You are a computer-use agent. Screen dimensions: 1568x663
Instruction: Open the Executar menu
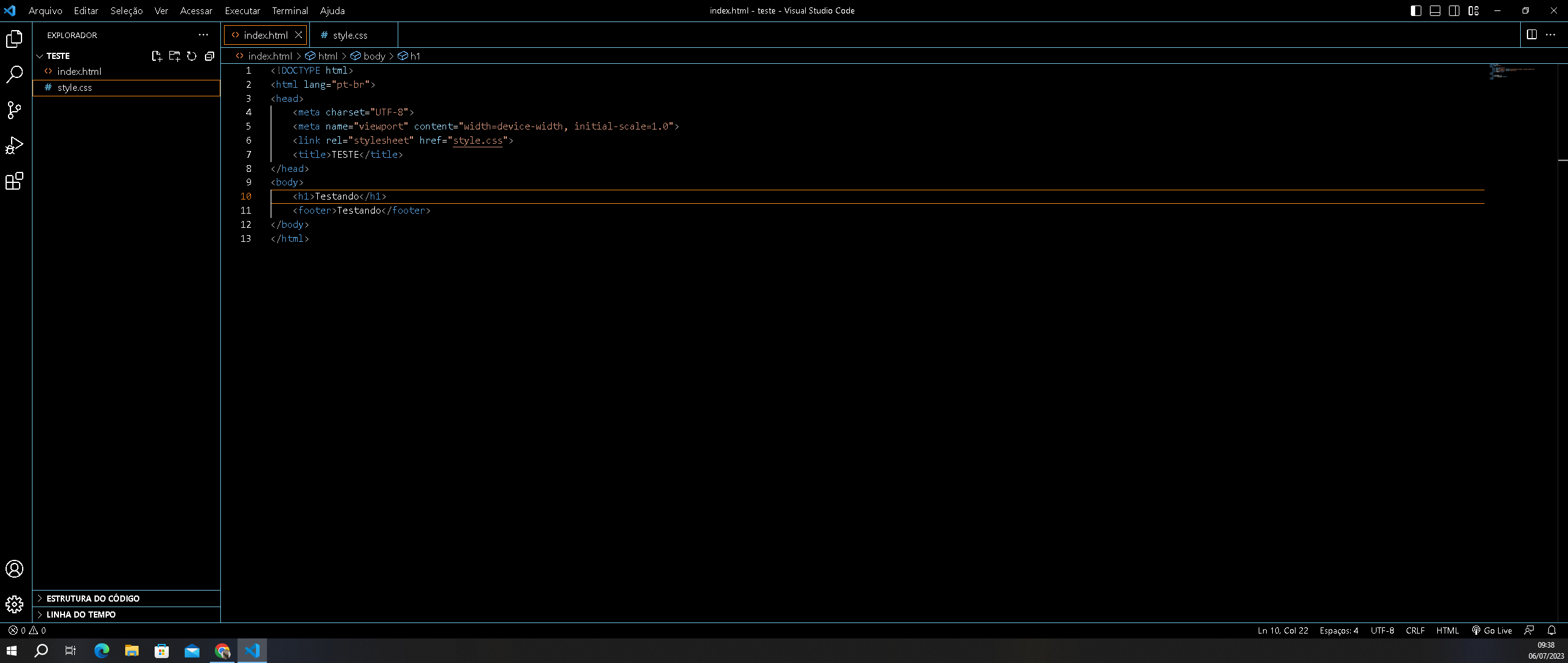click(x=242, y=10)
